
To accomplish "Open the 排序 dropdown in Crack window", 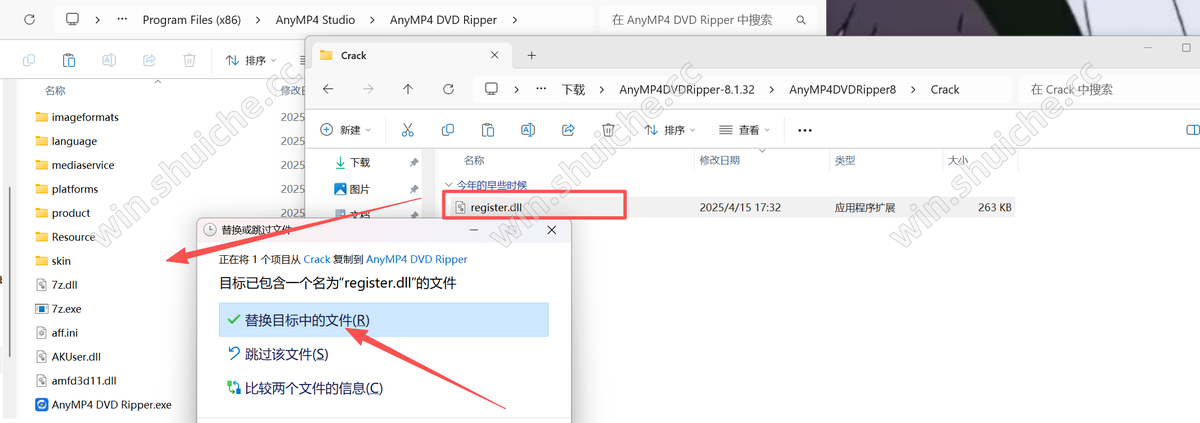I will 672,130.
